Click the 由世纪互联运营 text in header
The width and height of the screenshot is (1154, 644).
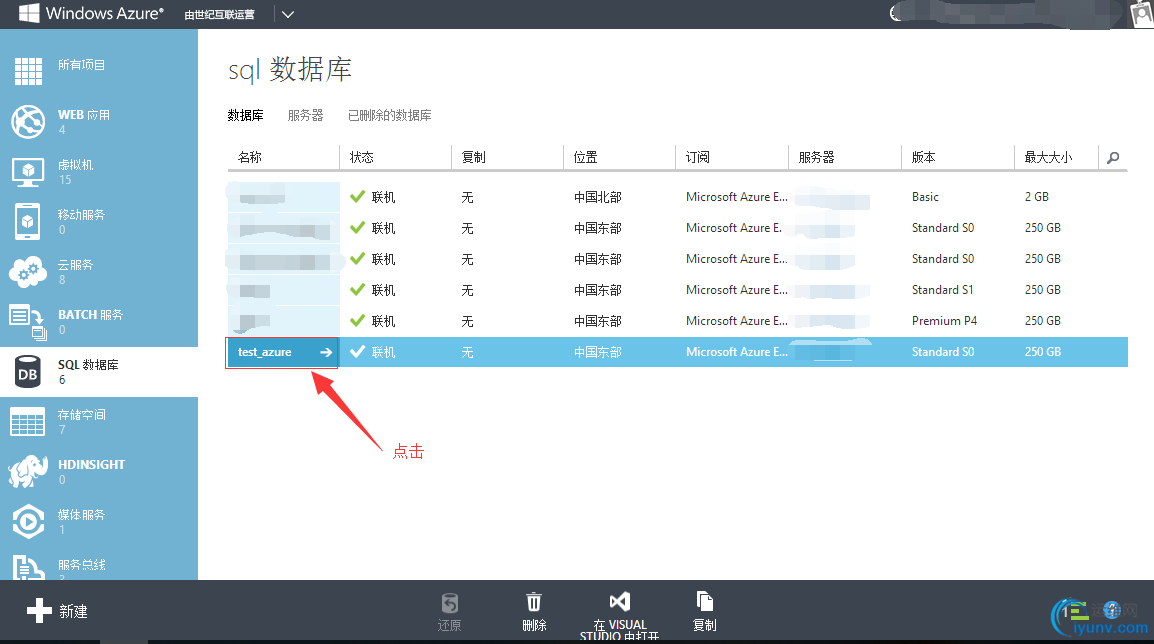219,15
